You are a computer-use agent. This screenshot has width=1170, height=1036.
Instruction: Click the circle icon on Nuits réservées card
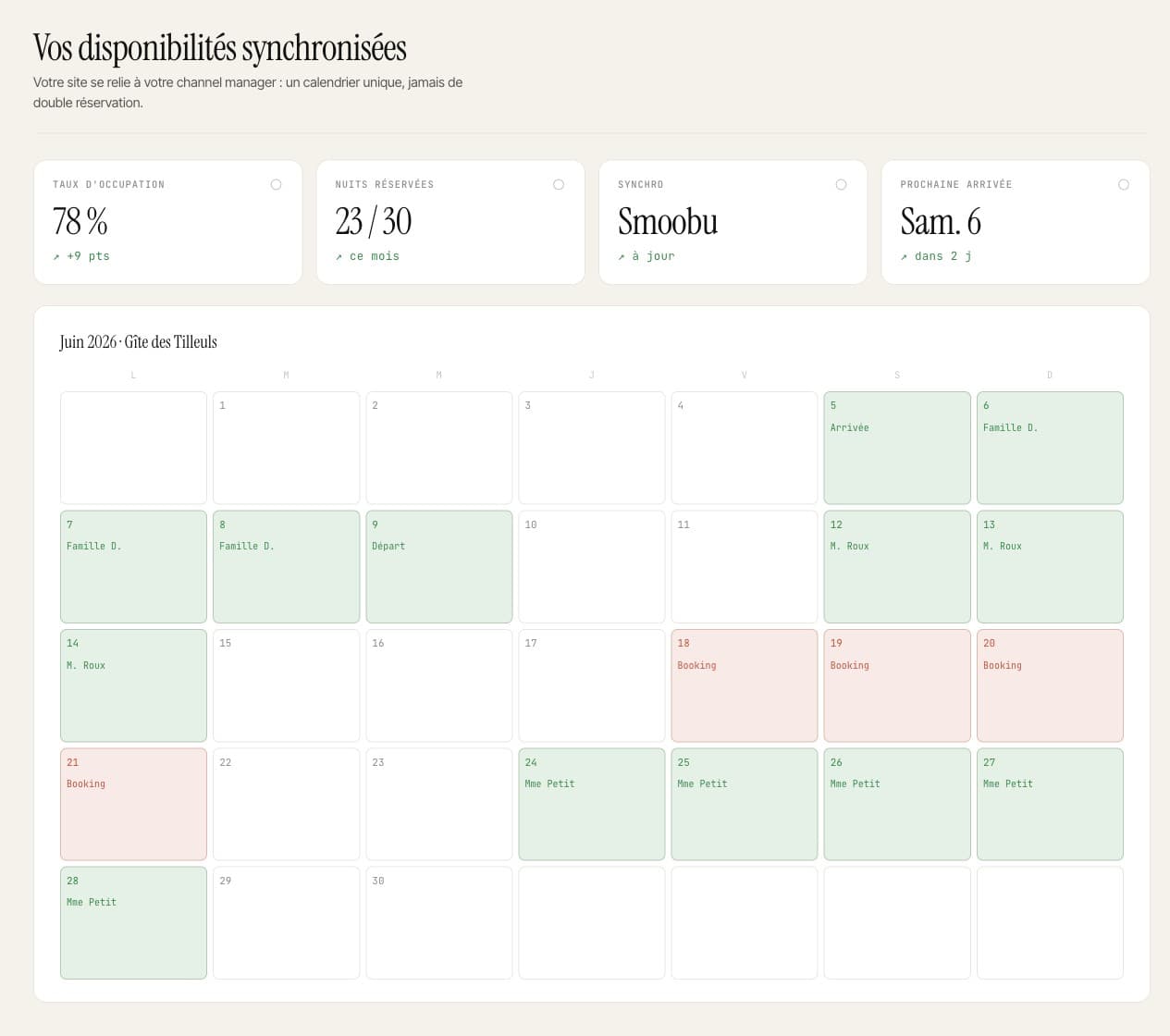pos(559,185)
